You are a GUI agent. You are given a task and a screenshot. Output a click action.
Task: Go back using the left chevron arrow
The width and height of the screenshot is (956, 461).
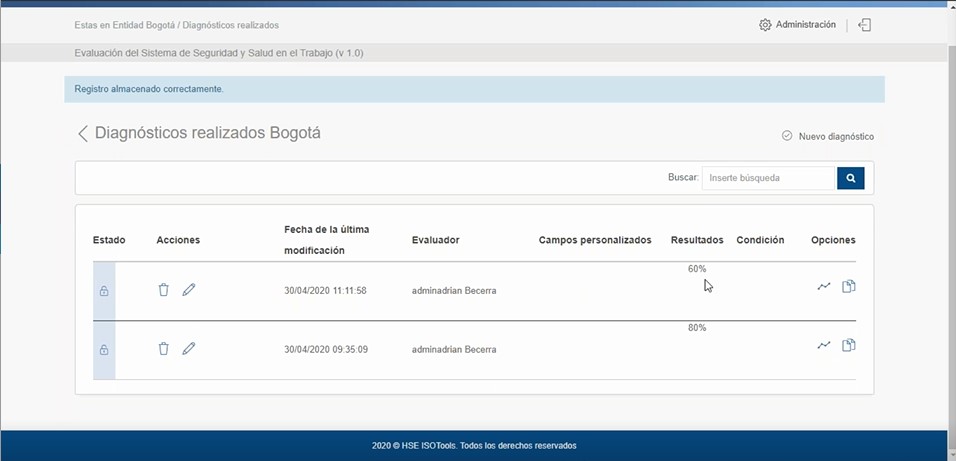pos(83,134)
